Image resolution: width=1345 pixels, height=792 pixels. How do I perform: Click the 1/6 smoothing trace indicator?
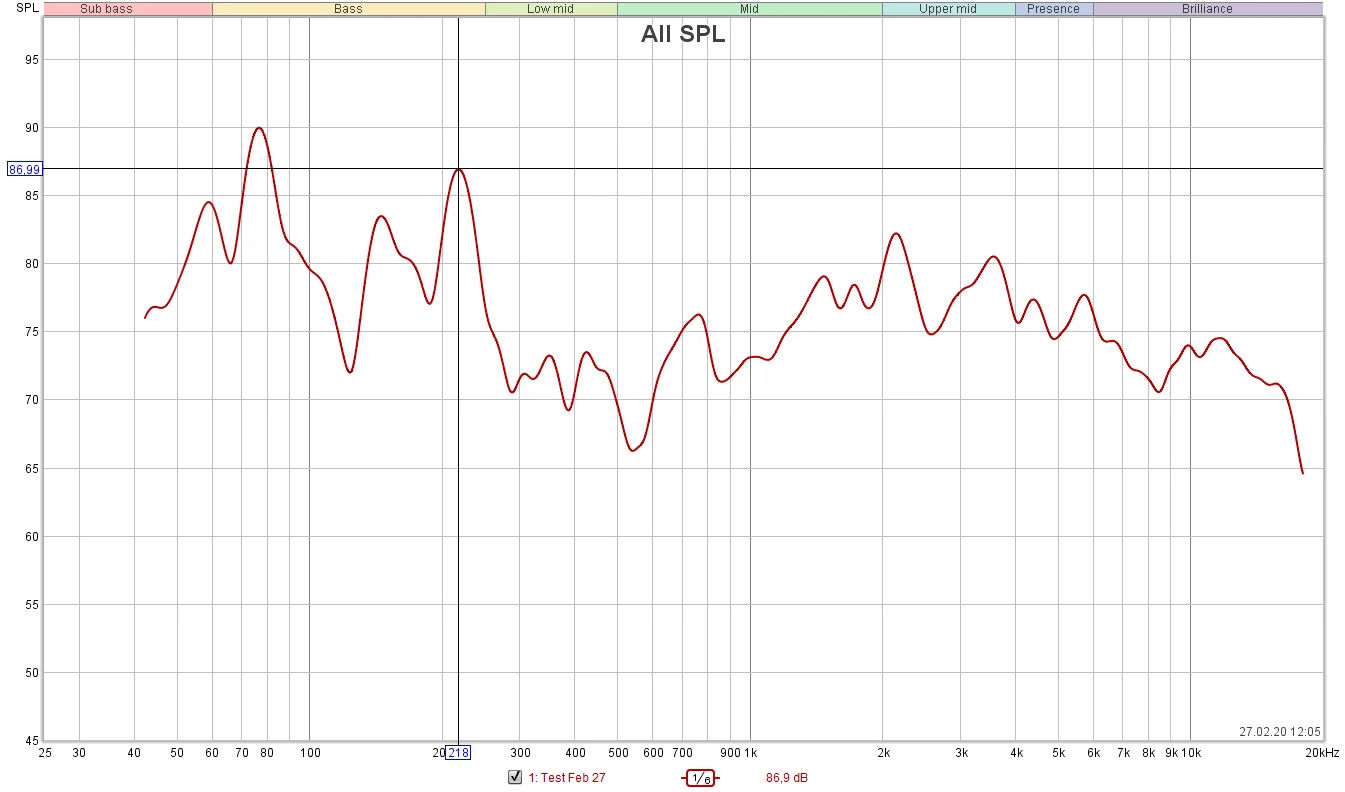pos(700,778)
